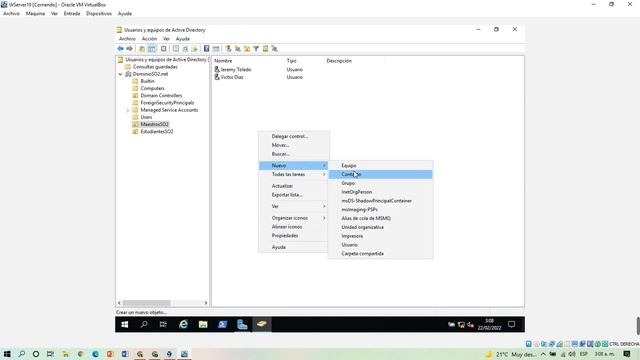Toggle the Show/Hide Console Tree toolbar icon

152,49
